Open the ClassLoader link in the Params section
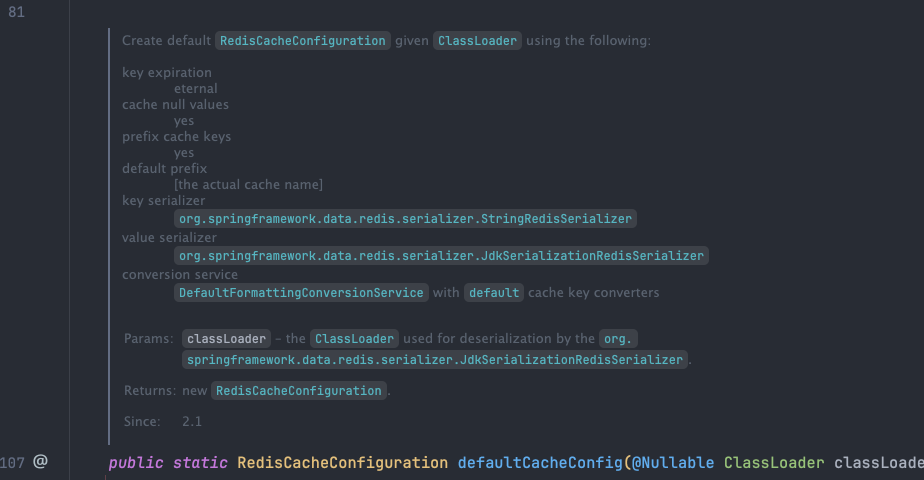Viewport: 924px width, 480px height. 354,339
